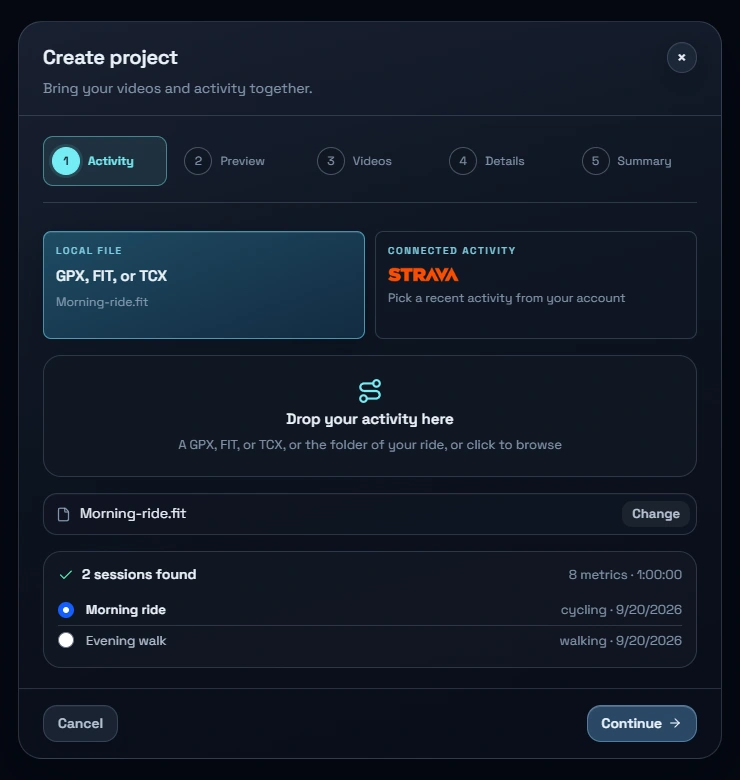Click the route icon in the drop zone

point(370,391)
